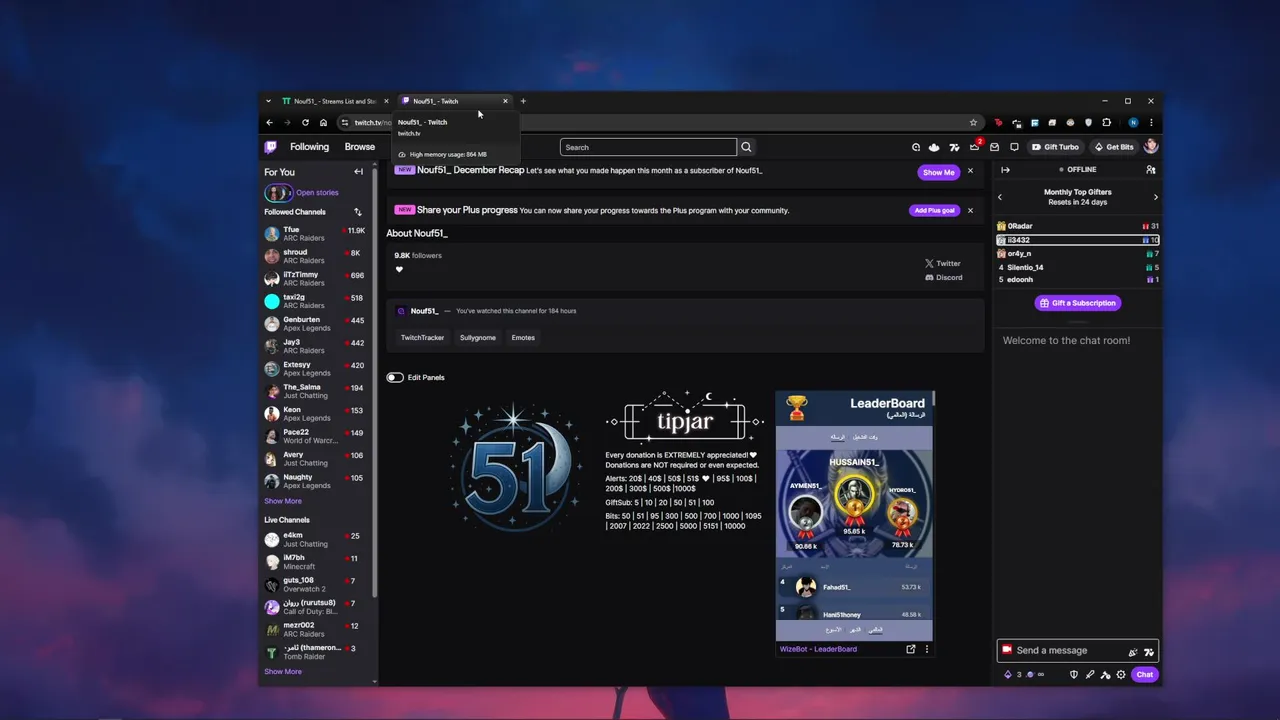Click the party popper icon in message box
Screen dimensions: 1280x720
coord(1133,652)
